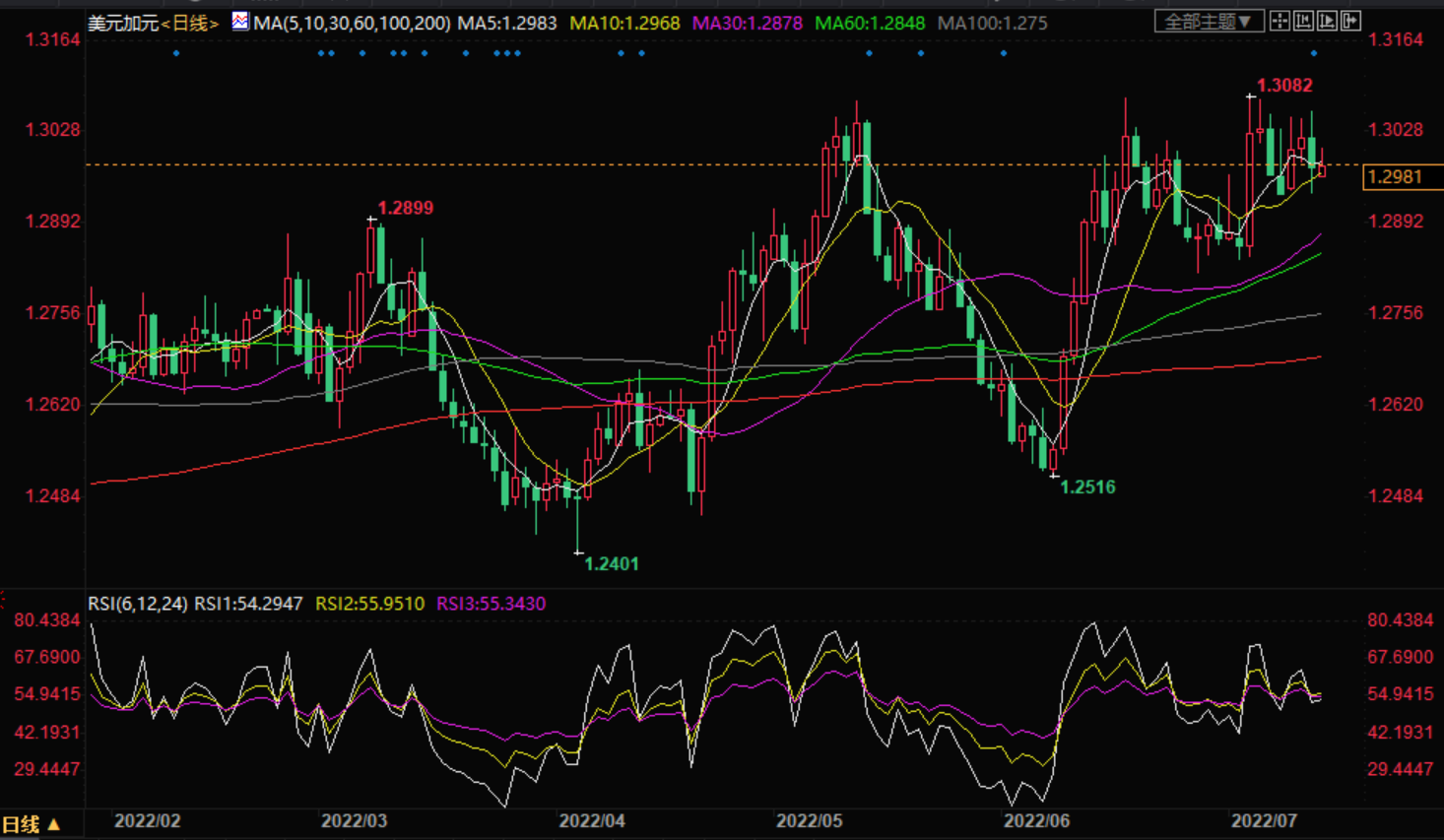Click the play-forward chart icon
Image resolution: width=1444 pixels, height=840 pixels.
(x=1328, y=21)
